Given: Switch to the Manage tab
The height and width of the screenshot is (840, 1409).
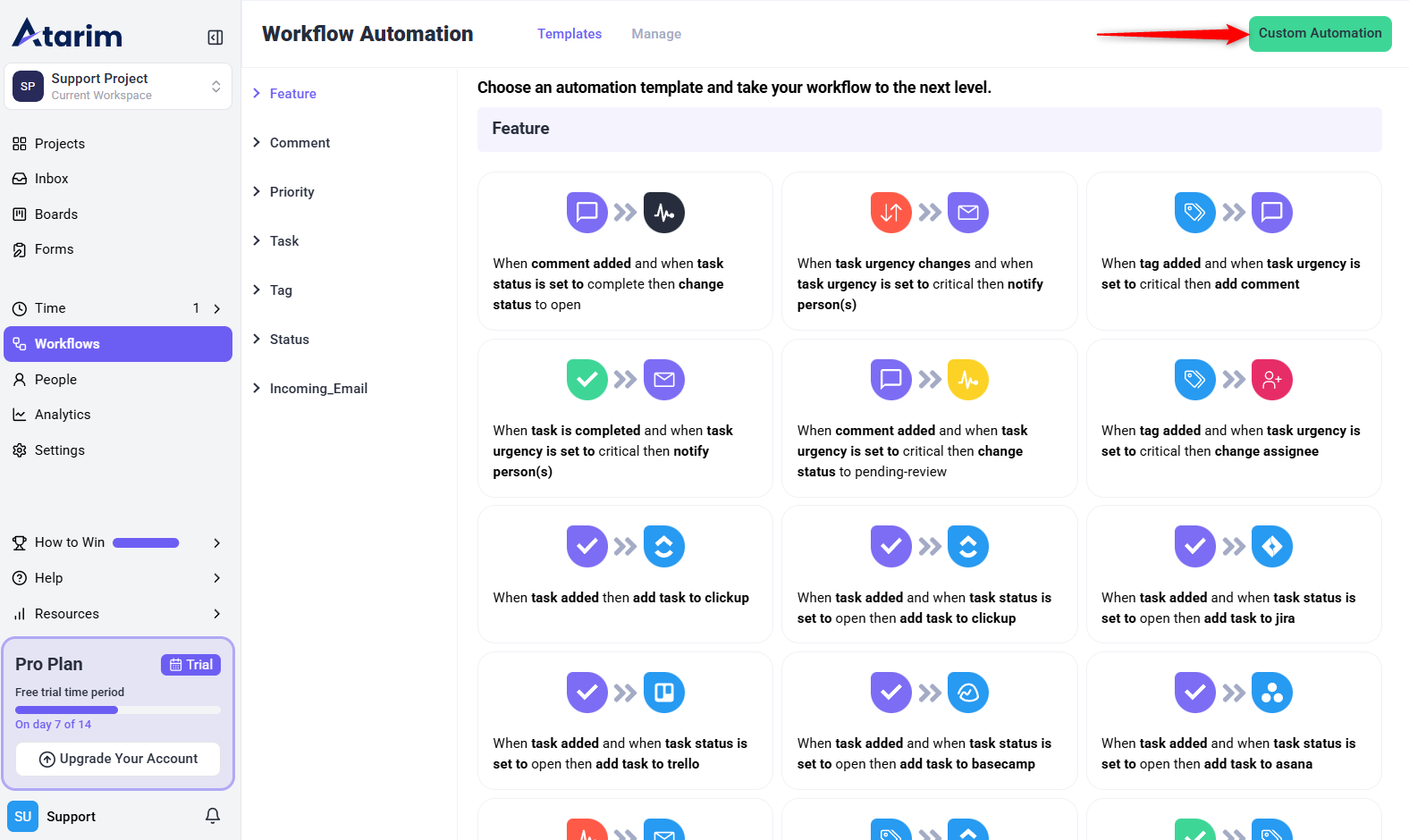Looking at the screenshot, I should 655,34.
